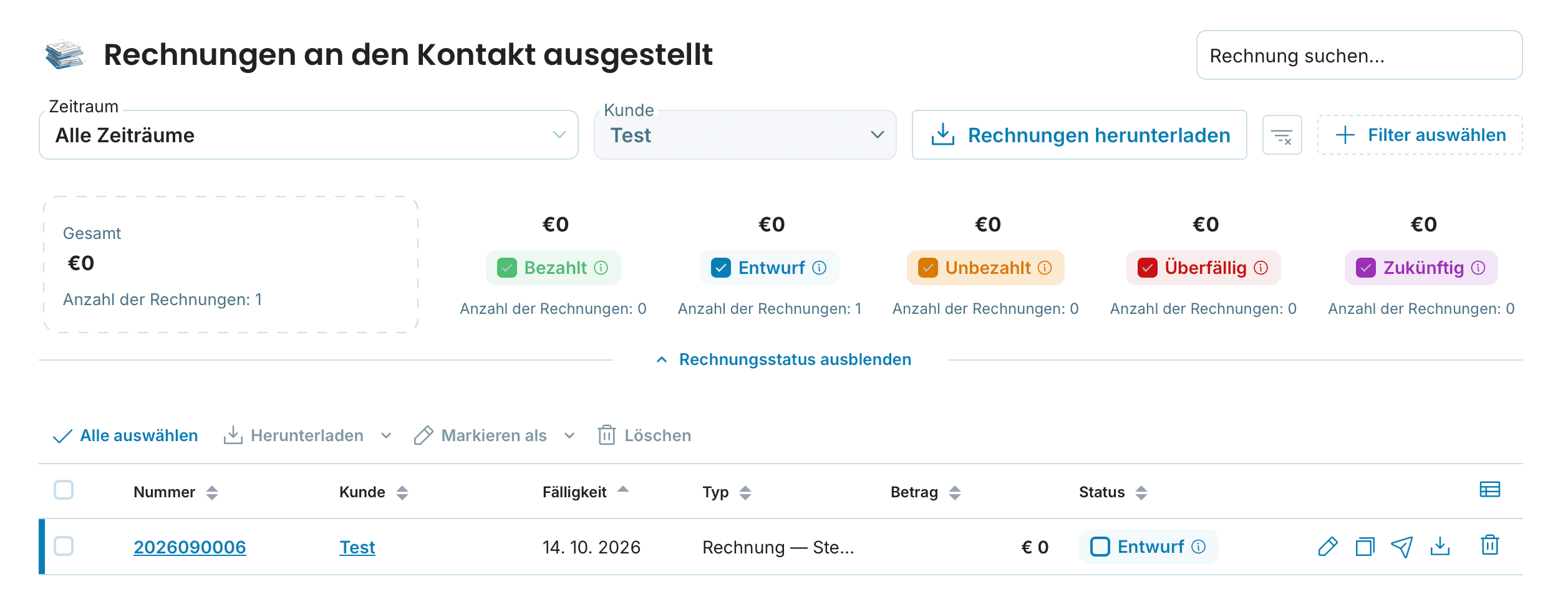Screen dimensions: 1568x604
Task: Sort table by Status column arrows
Action: [x=1141, y=493]
